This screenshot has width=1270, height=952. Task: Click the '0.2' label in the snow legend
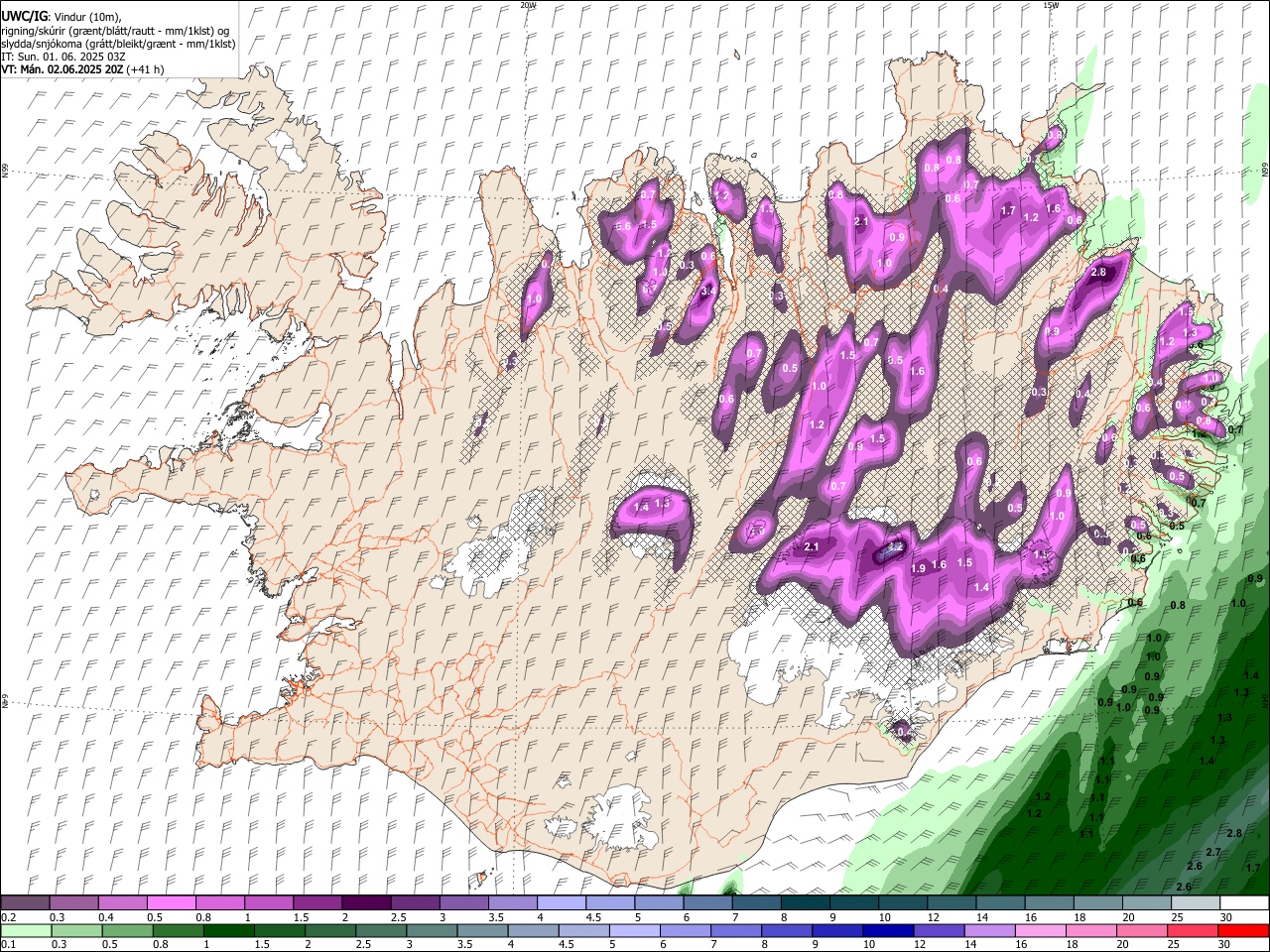pos(8,917)
